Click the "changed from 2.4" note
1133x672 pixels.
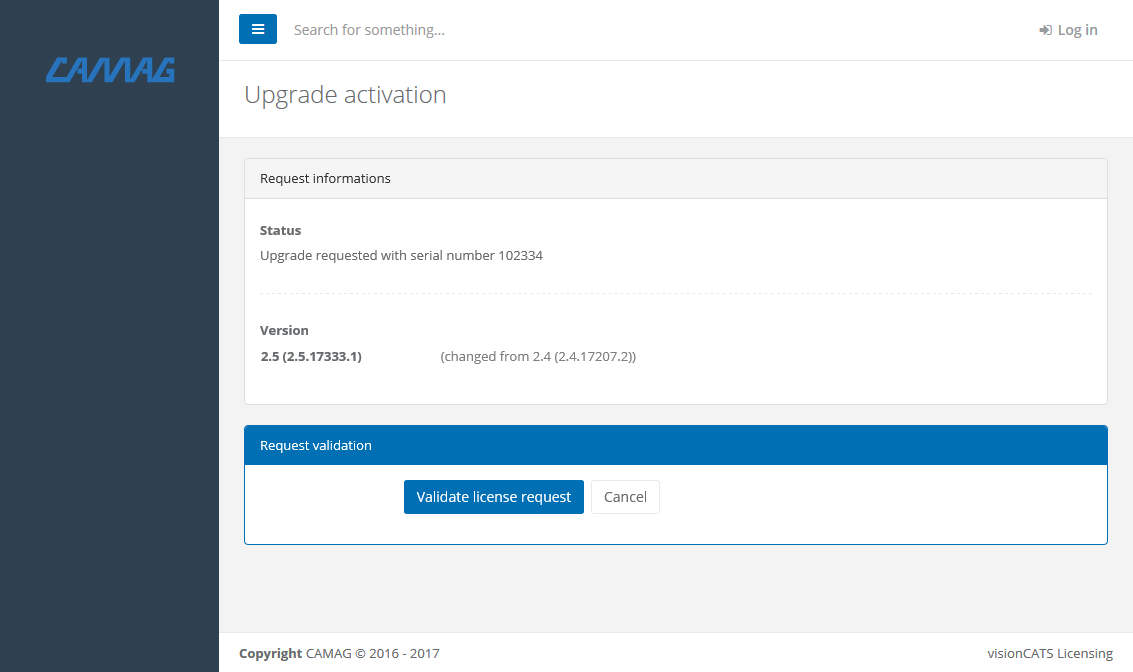538,356
